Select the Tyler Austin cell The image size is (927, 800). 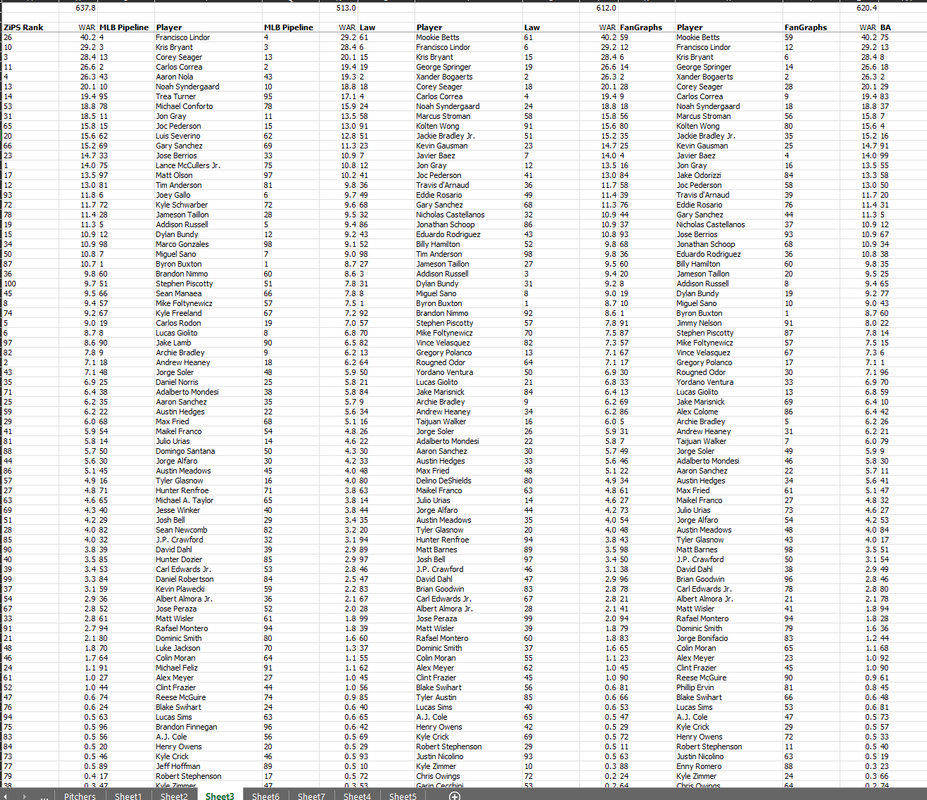(x=468, y=698)
